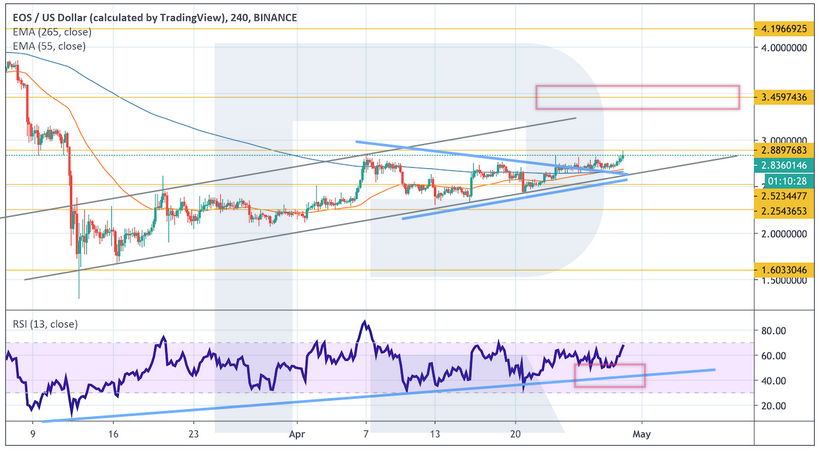
Task: Click the 4.1966925 price level tag
Action: click(x=782, y=30)
